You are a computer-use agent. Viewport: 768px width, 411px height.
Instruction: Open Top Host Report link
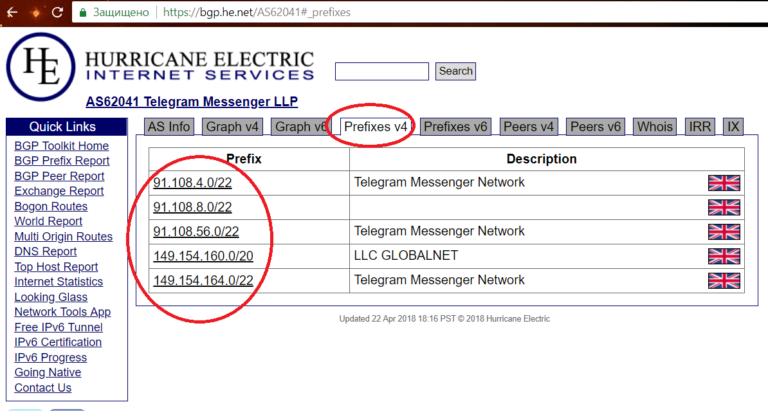click(x=56, y=267)
